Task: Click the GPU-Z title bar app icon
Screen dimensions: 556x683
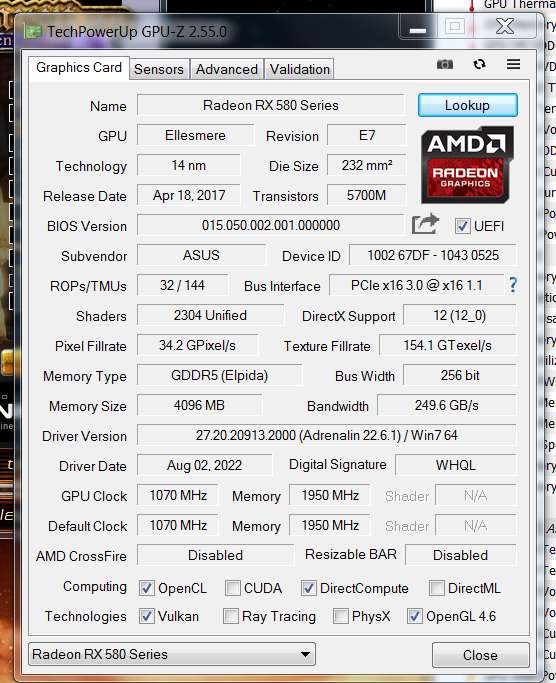Action: pyautogui.click(x=33, y=31)
